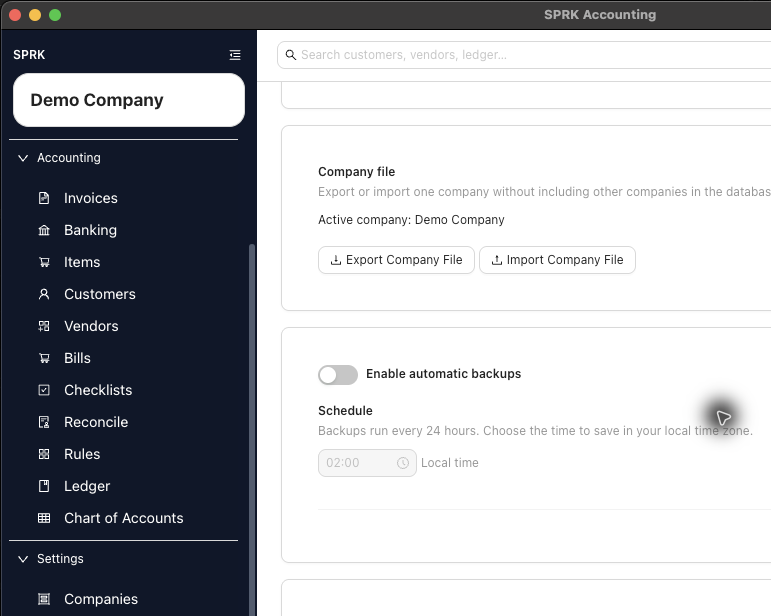Viewport: 771px width, 616px height.
Task: Click Export Company File button
Action: 396,260
